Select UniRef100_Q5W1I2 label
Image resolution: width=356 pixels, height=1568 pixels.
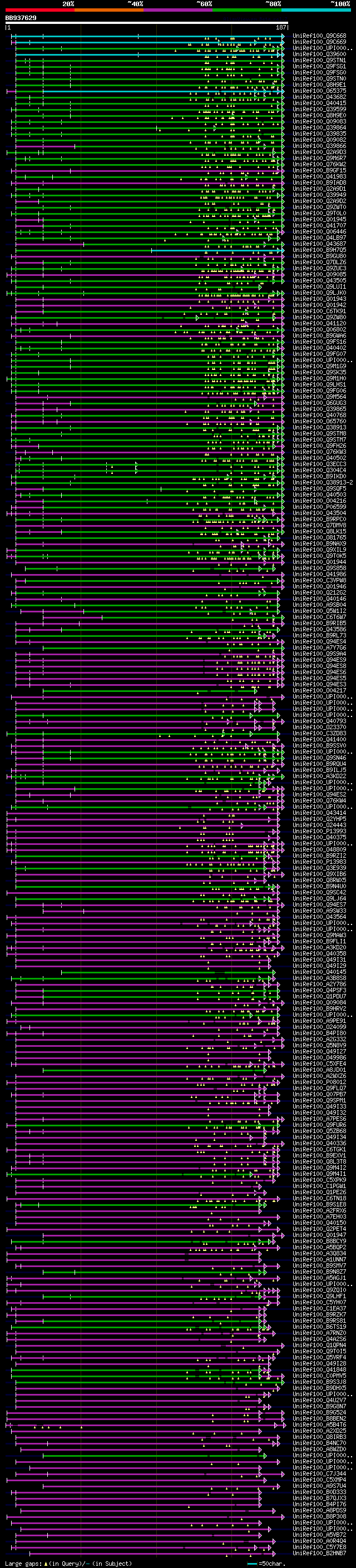coord(319,611)
